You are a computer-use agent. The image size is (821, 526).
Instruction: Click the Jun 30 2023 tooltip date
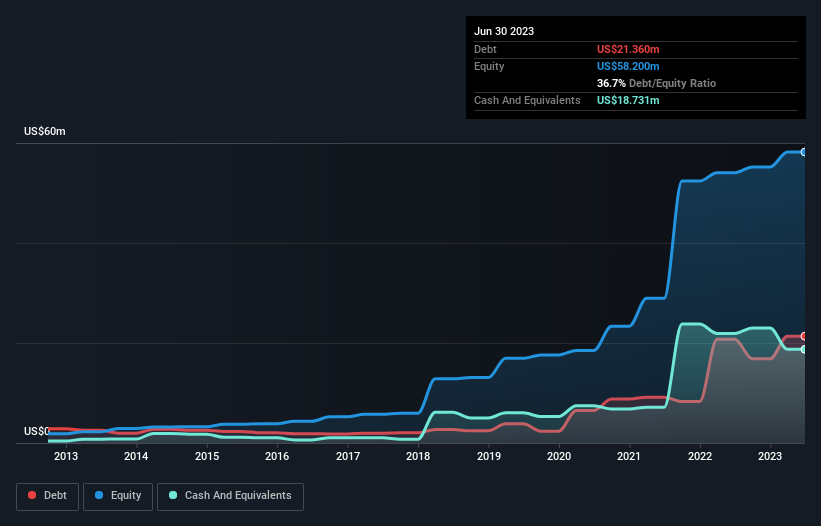(x=504, y=31)
